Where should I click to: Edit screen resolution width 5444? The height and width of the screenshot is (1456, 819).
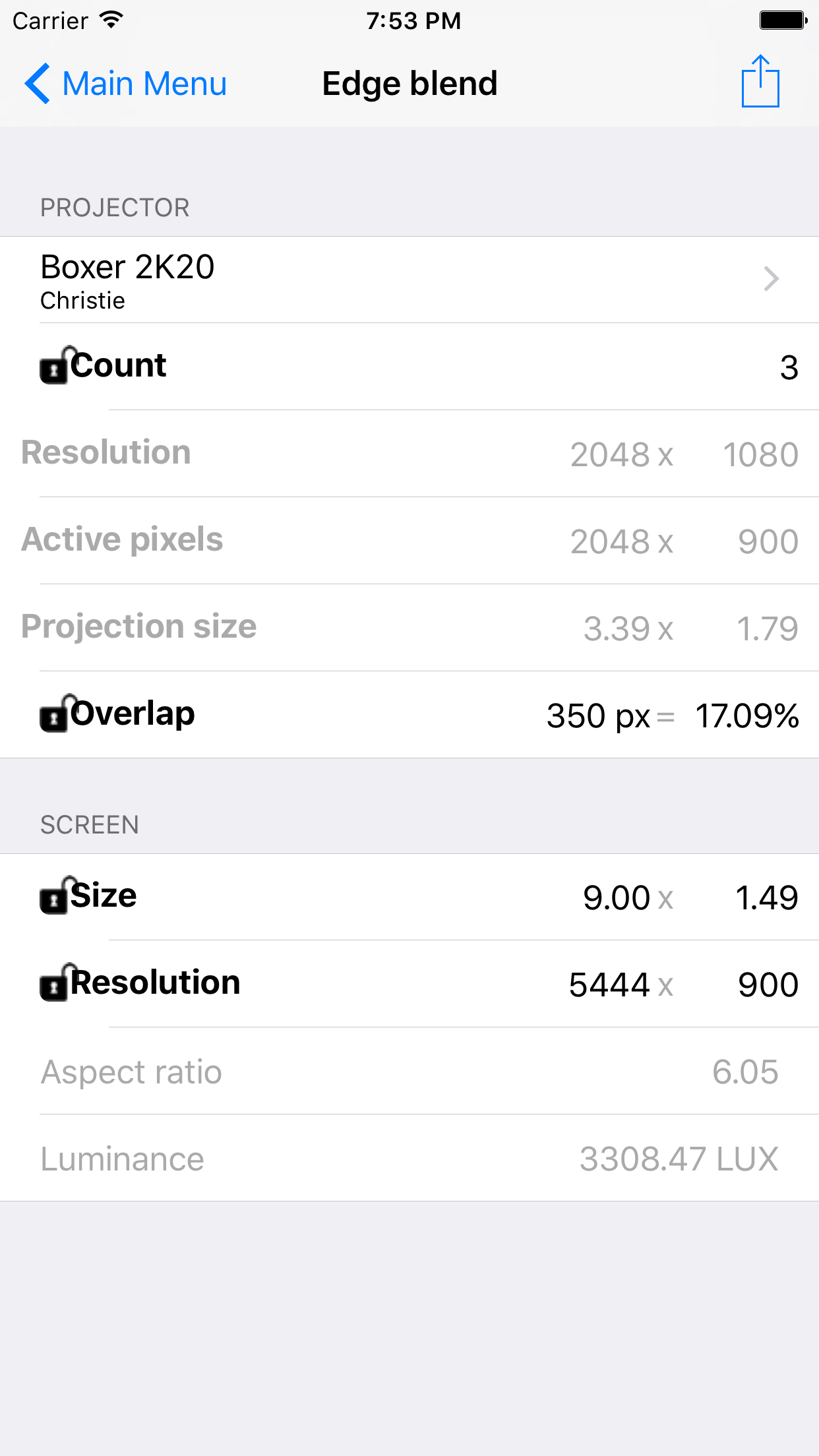tap(609, 985)
